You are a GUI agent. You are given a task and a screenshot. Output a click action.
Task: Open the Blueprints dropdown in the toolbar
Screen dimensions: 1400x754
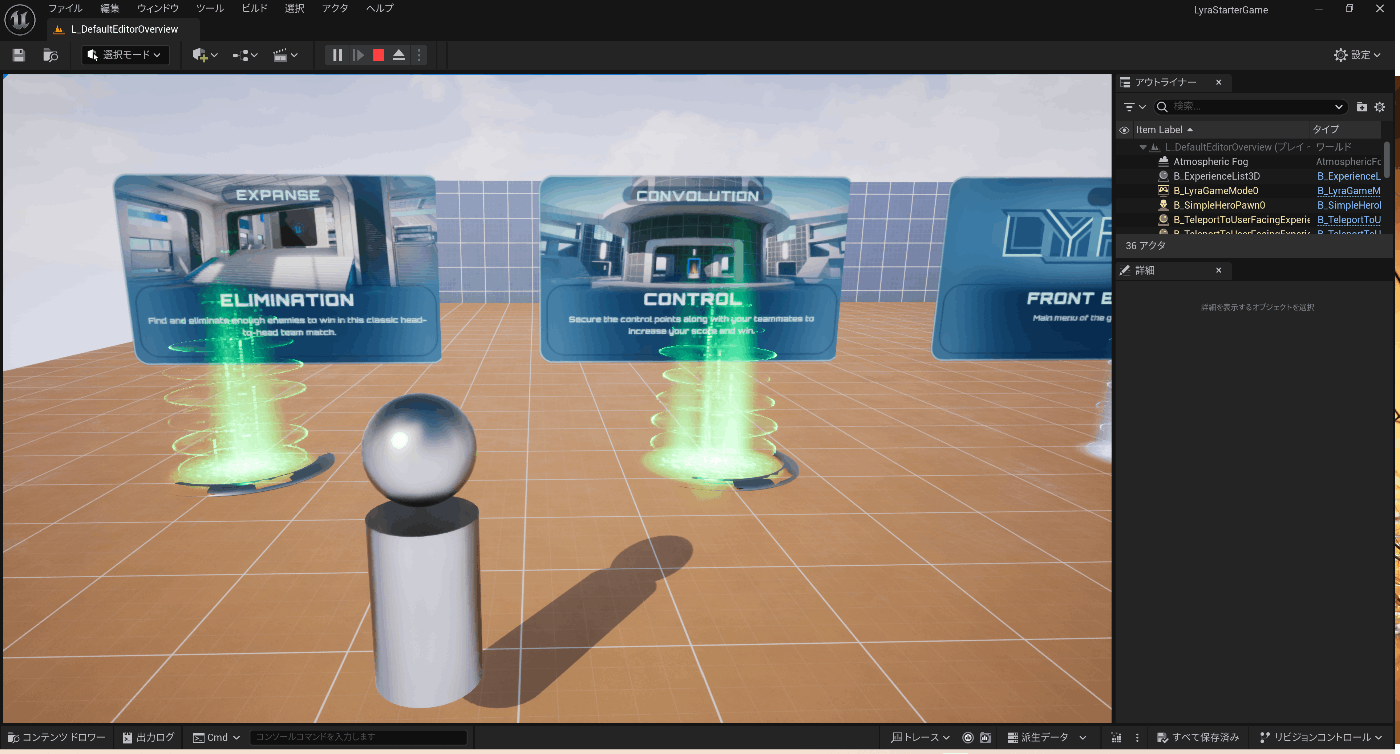(245, 55)
